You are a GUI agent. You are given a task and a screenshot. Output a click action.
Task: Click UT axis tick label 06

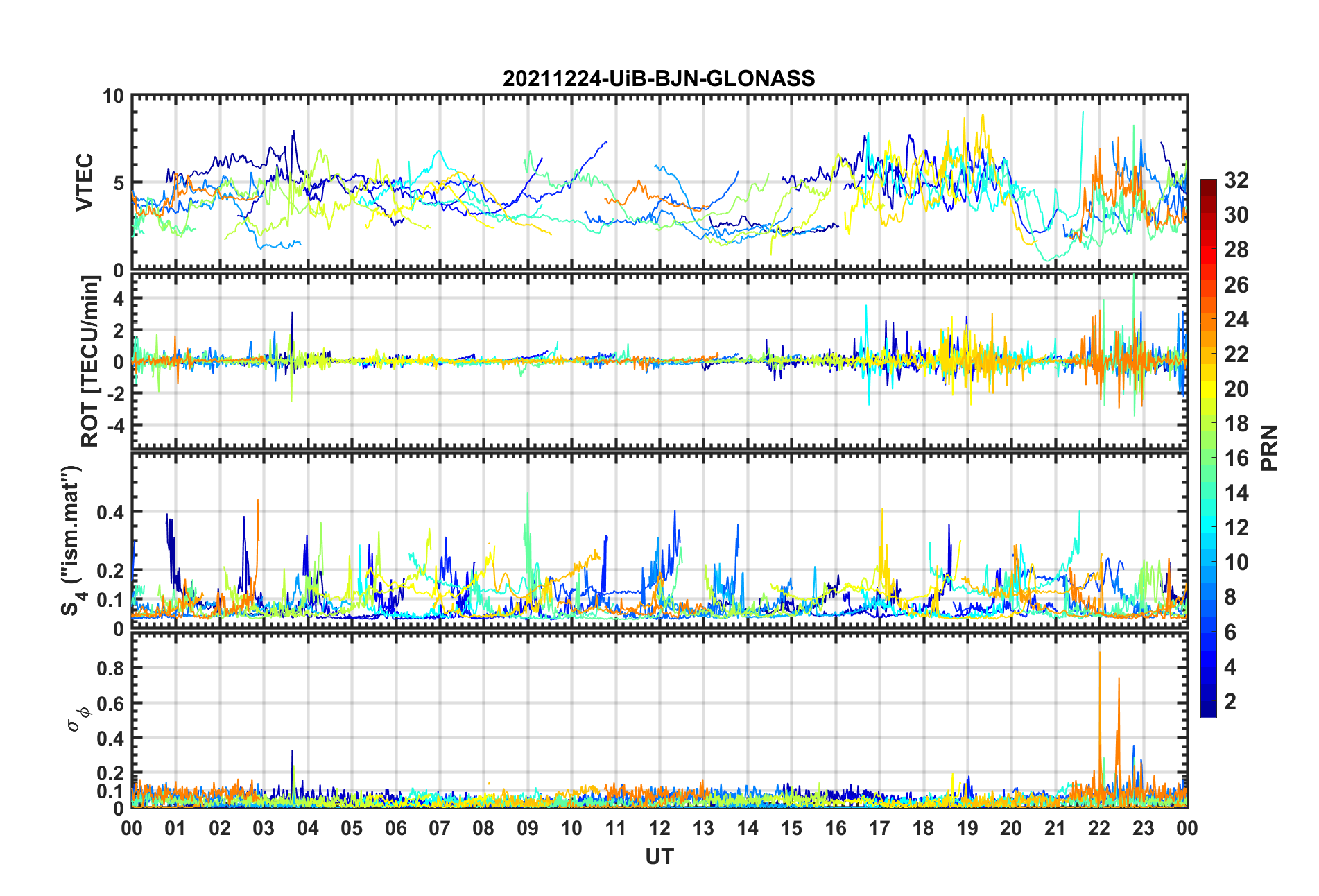point(395,828)
